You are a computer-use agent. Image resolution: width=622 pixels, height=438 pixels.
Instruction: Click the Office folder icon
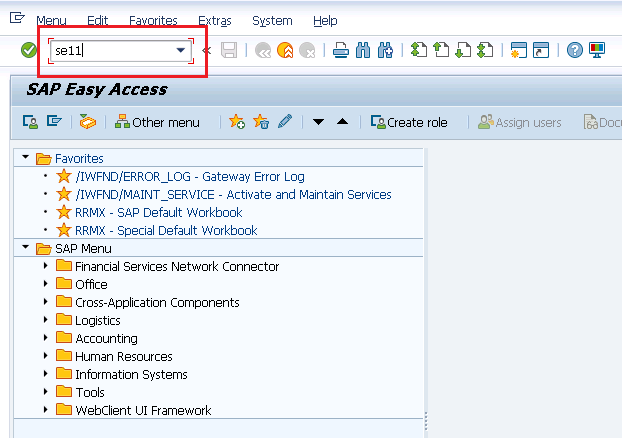64,283
